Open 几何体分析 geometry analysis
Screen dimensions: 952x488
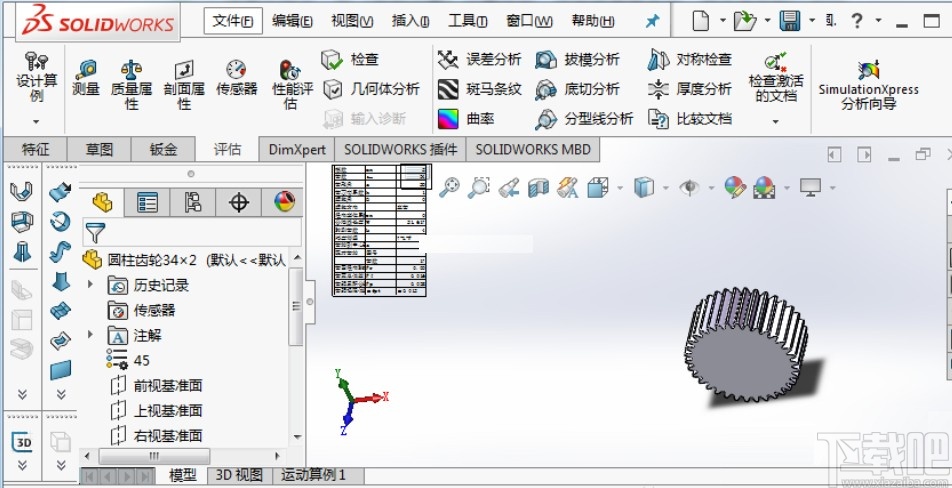coord(371,89)
